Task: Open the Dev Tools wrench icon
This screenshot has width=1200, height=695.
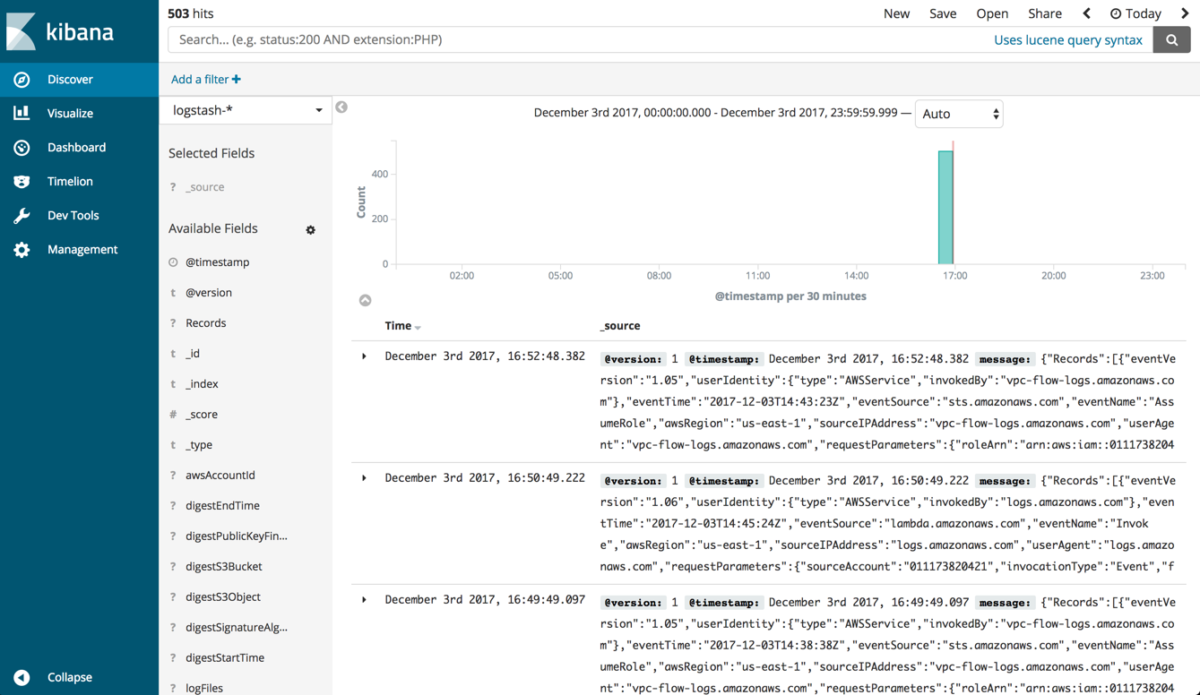Action: (x=21, y=216)
